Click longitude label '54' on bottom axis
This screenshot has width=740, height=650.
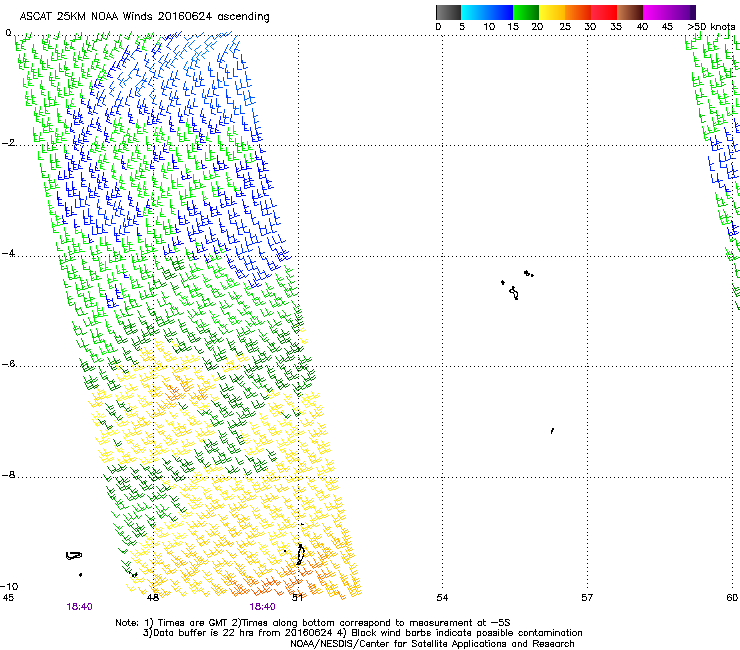tap(442, 598)
